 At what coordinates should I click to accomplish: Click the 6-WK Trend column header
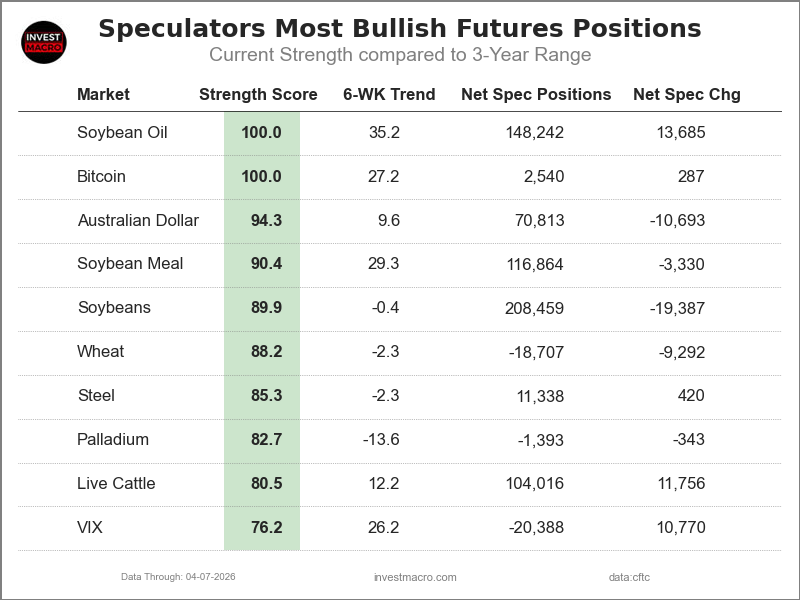click(x=389, y=95)
